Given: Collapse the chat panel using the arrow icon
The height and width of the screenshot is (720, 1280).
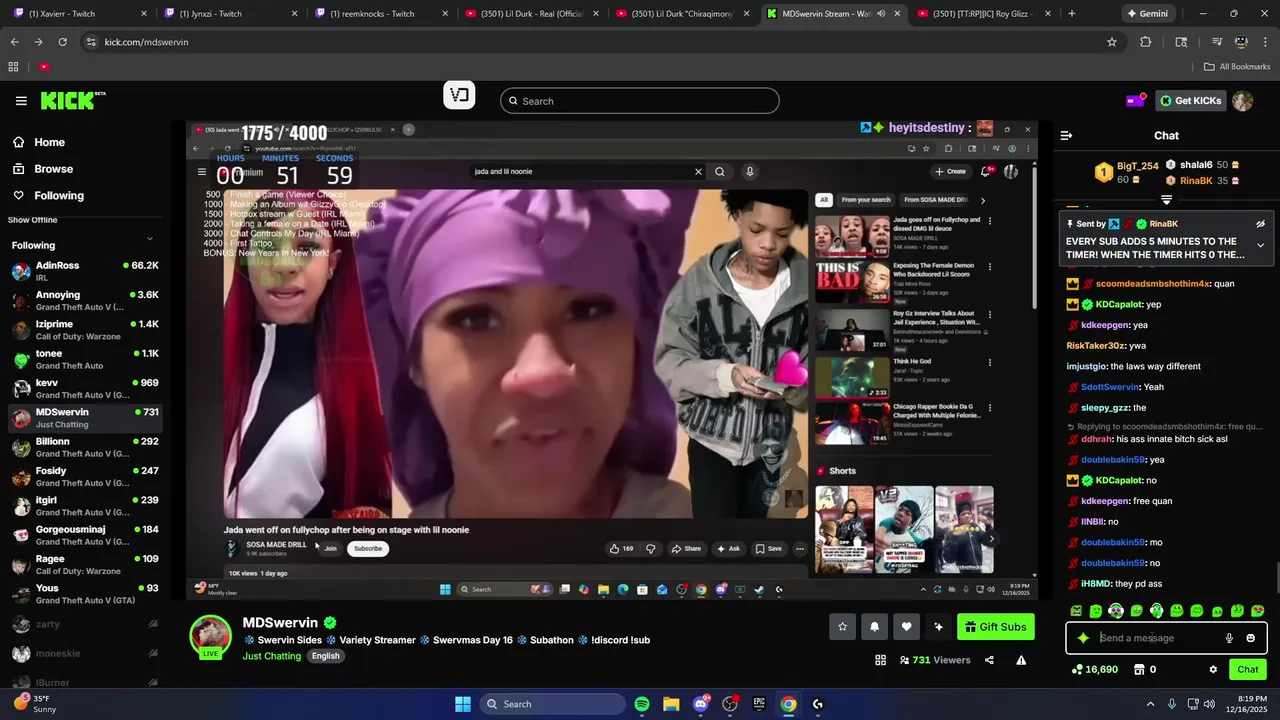Looking at the screenshot, I should (x=1066, y=135).
